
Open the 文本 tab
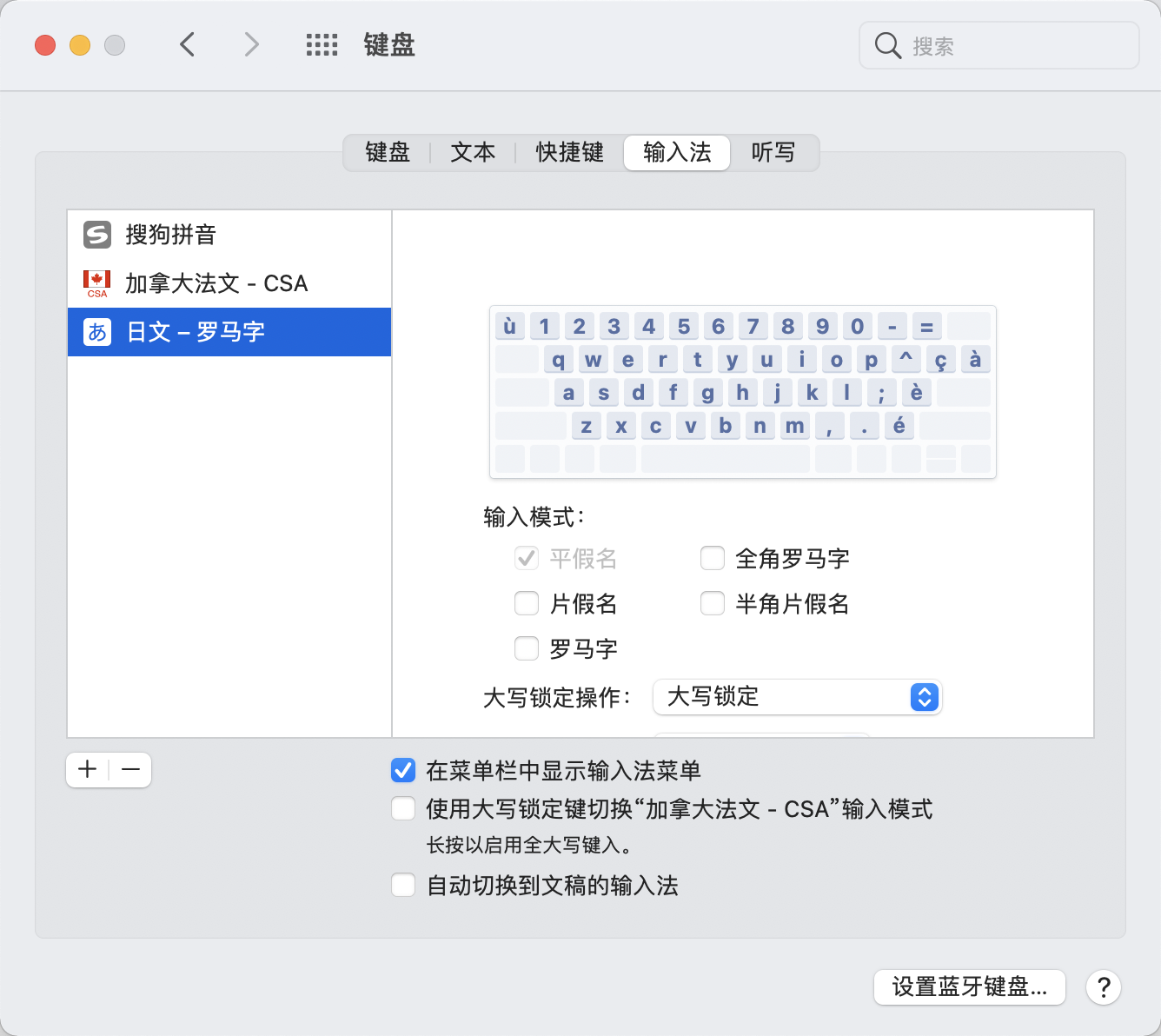(x=473, y=153)
